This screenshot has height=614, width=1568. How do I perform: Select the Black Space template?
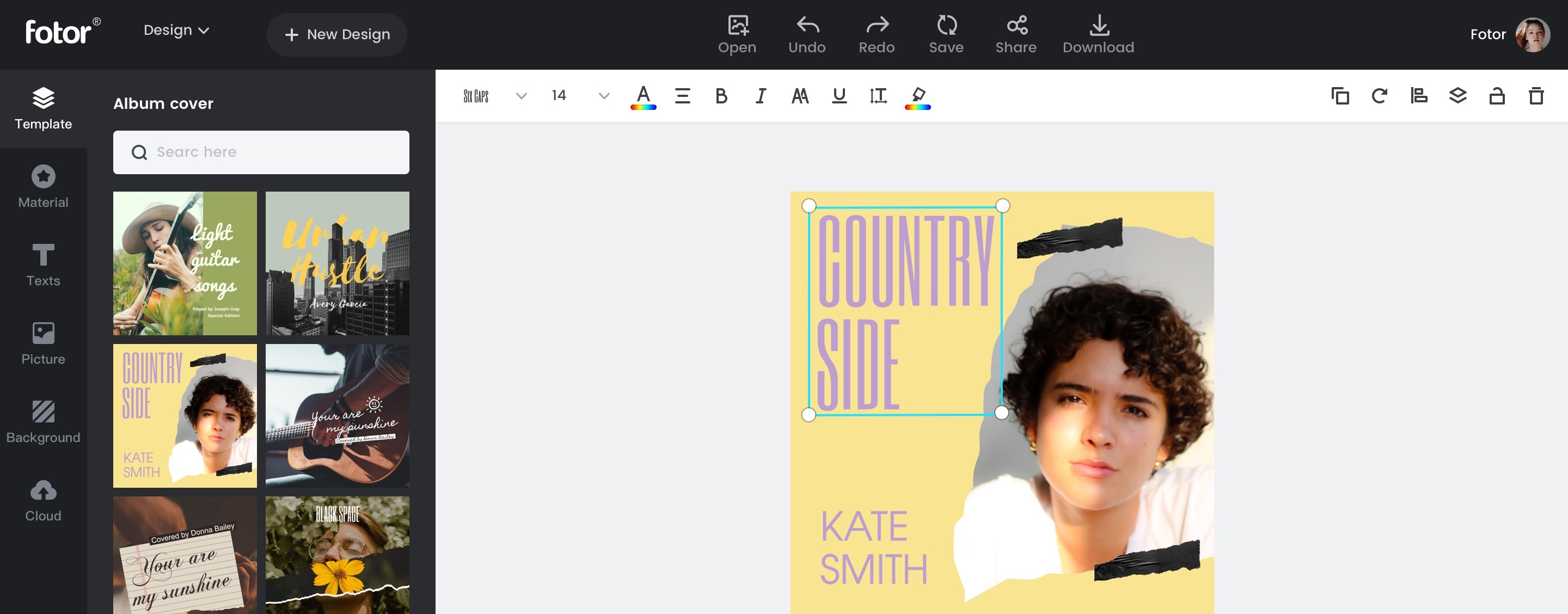[337, 555]
